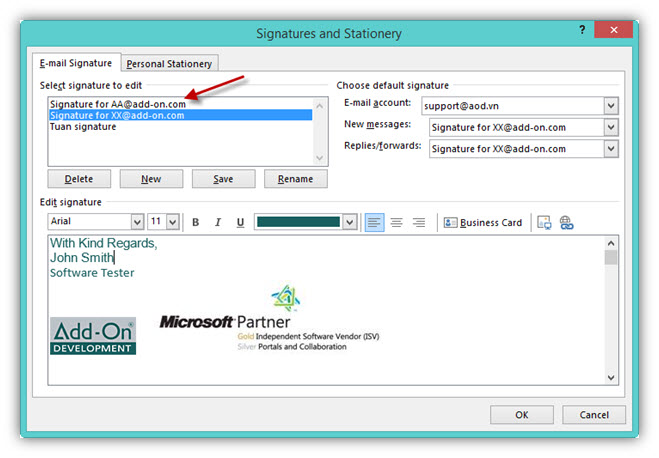Save the current signature
Viewport: 659px width, 458px height.
coord(224,179)
